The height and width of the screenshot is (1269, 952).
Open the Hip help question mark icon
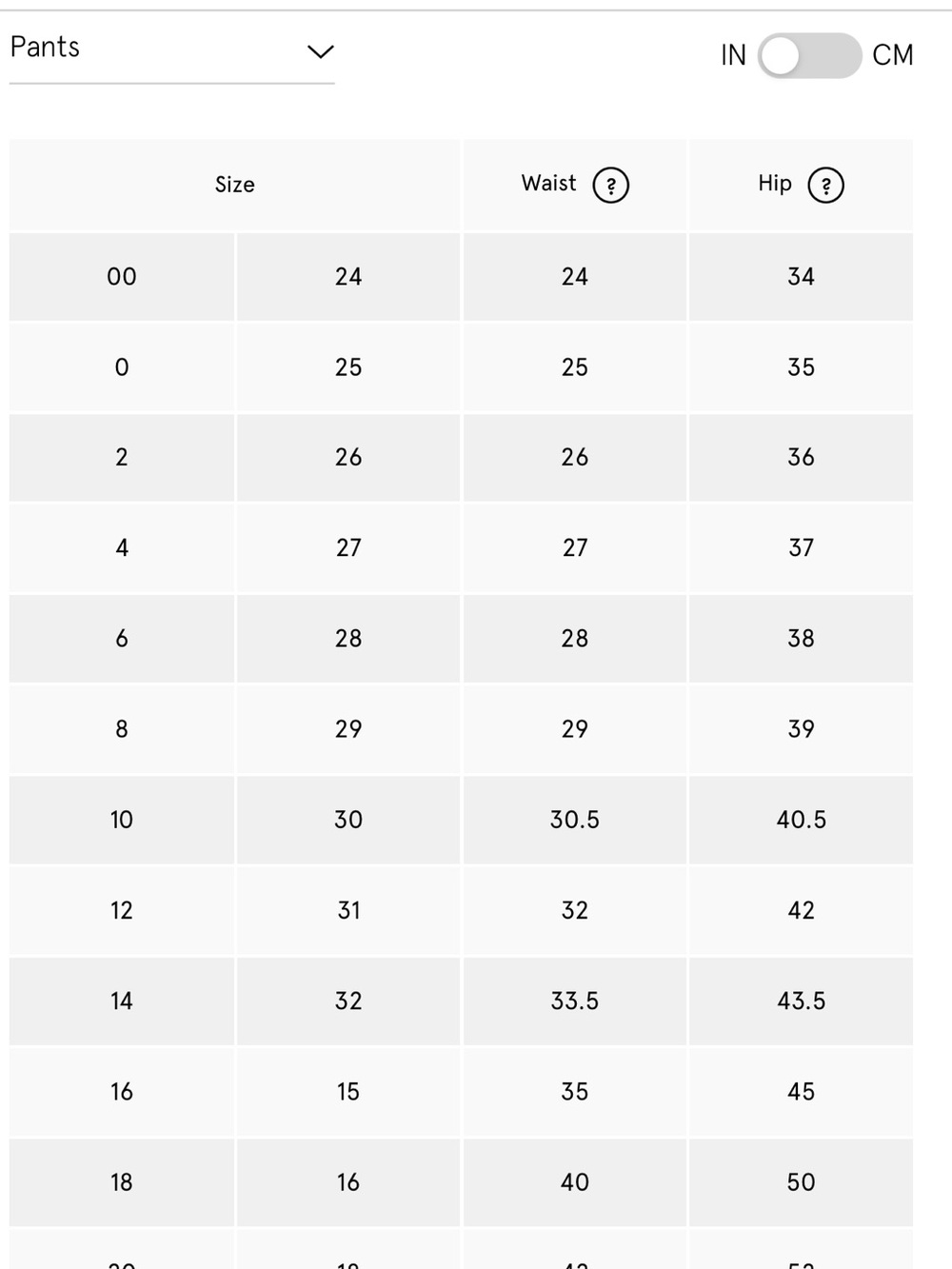[x=825, y=185]
